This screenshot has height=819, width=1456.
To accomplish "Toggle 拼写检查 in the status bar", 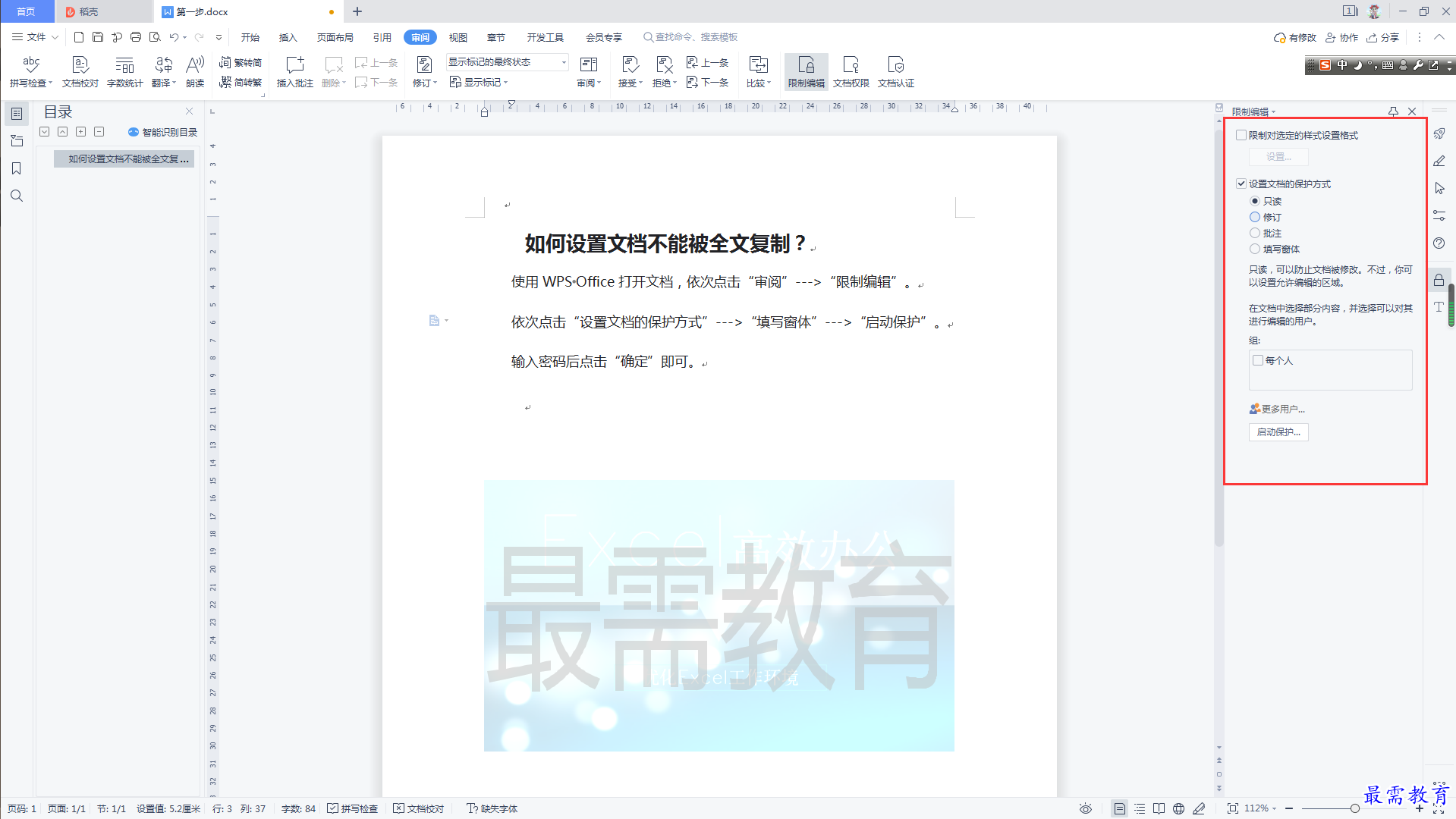I will tap(353, 808).
